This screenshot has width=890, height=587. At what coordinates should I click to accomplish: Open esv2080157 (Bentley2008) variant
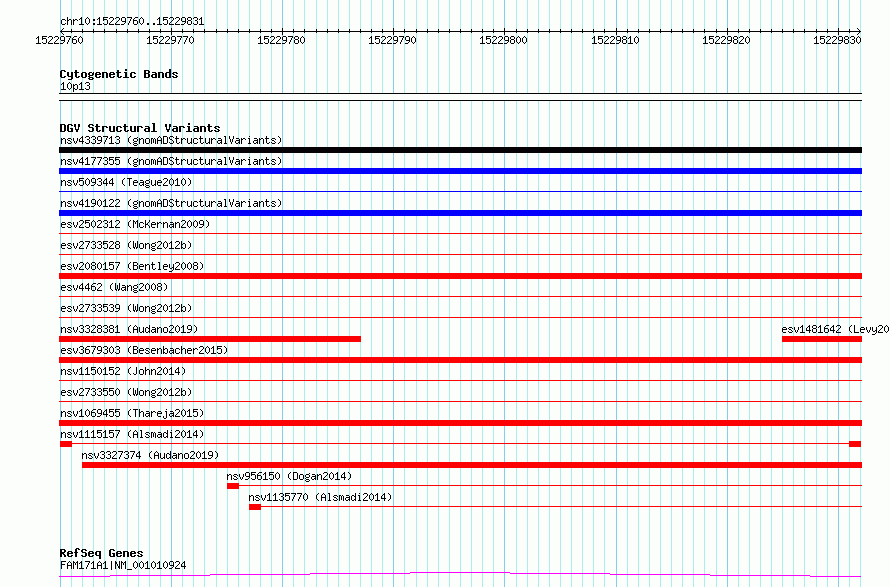point(132,266)
